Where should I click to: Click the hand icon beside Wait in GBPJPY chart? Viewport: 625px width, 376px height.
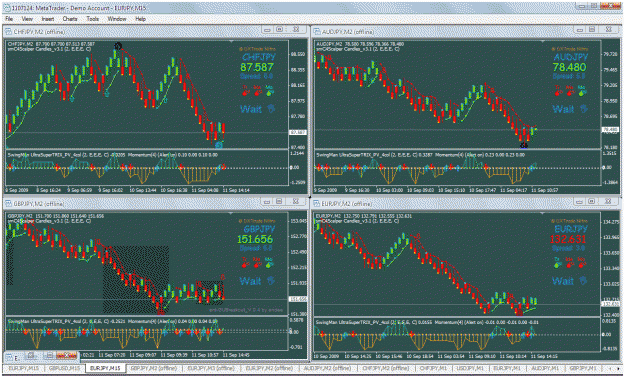[271, 281]
